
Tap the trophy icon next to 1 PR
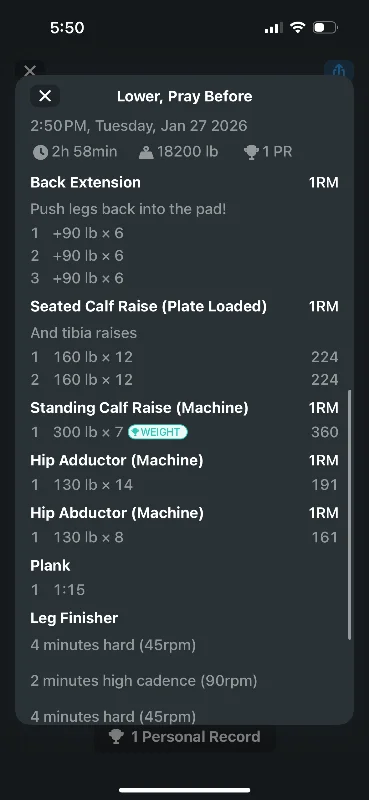pyautogui.click(x=251, y=152)
